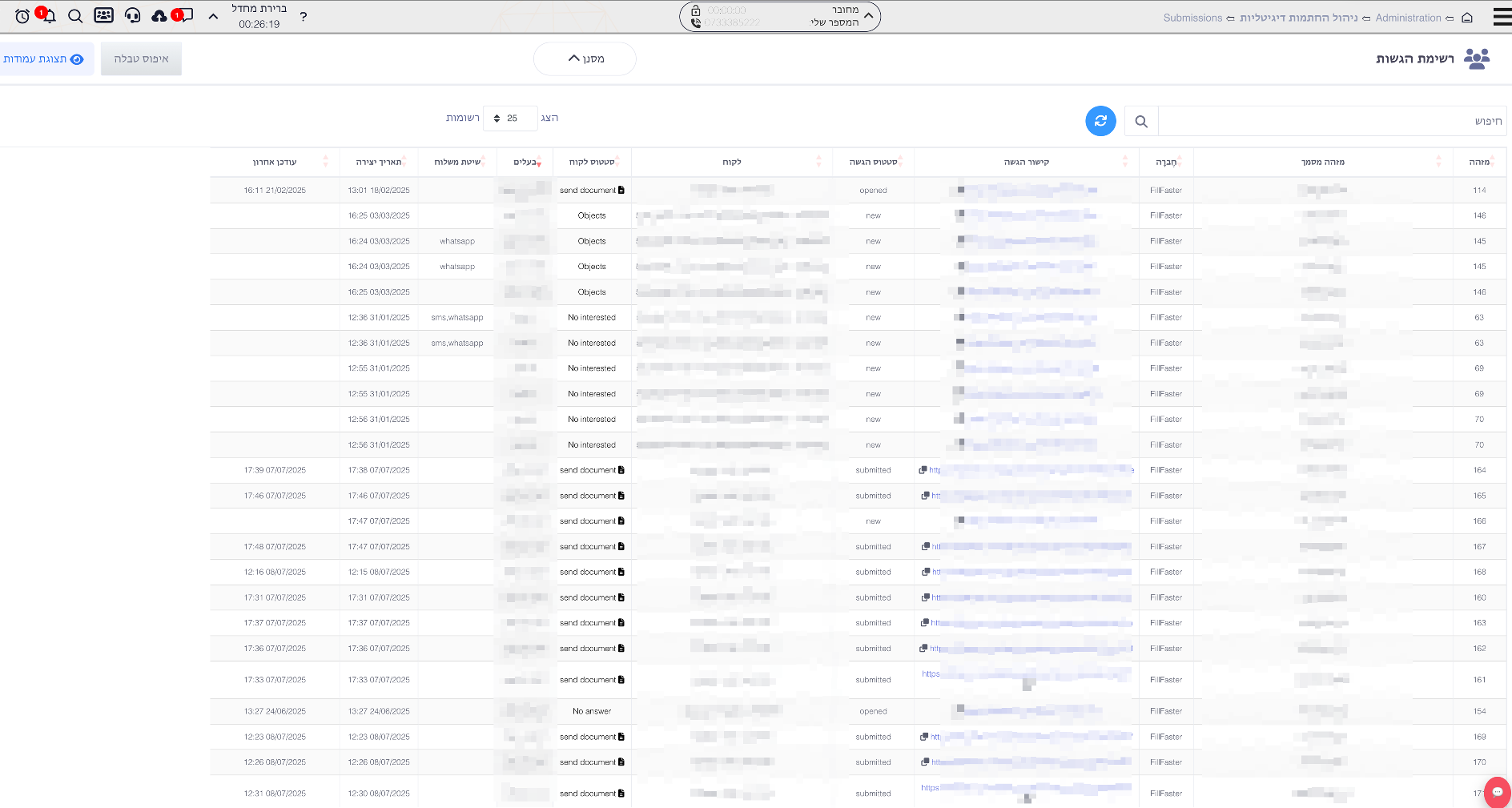Open the notifications bell

click(x=49, y=16)
